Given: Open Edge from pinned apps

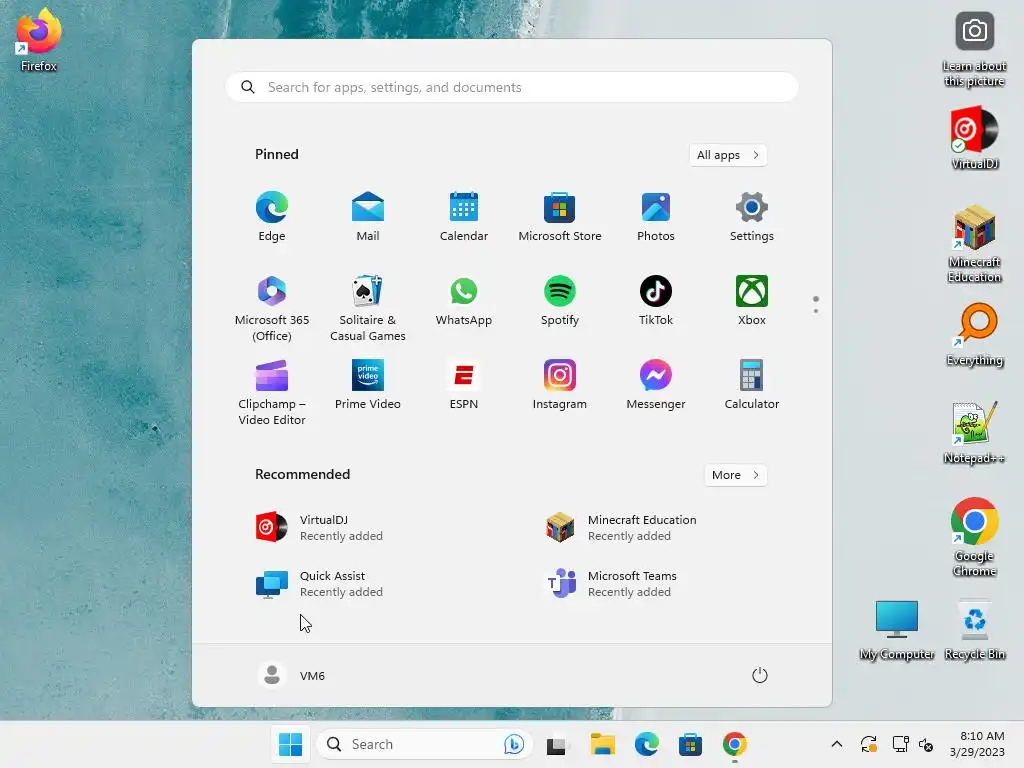Looking at the screenshot, I should (272, 217).
